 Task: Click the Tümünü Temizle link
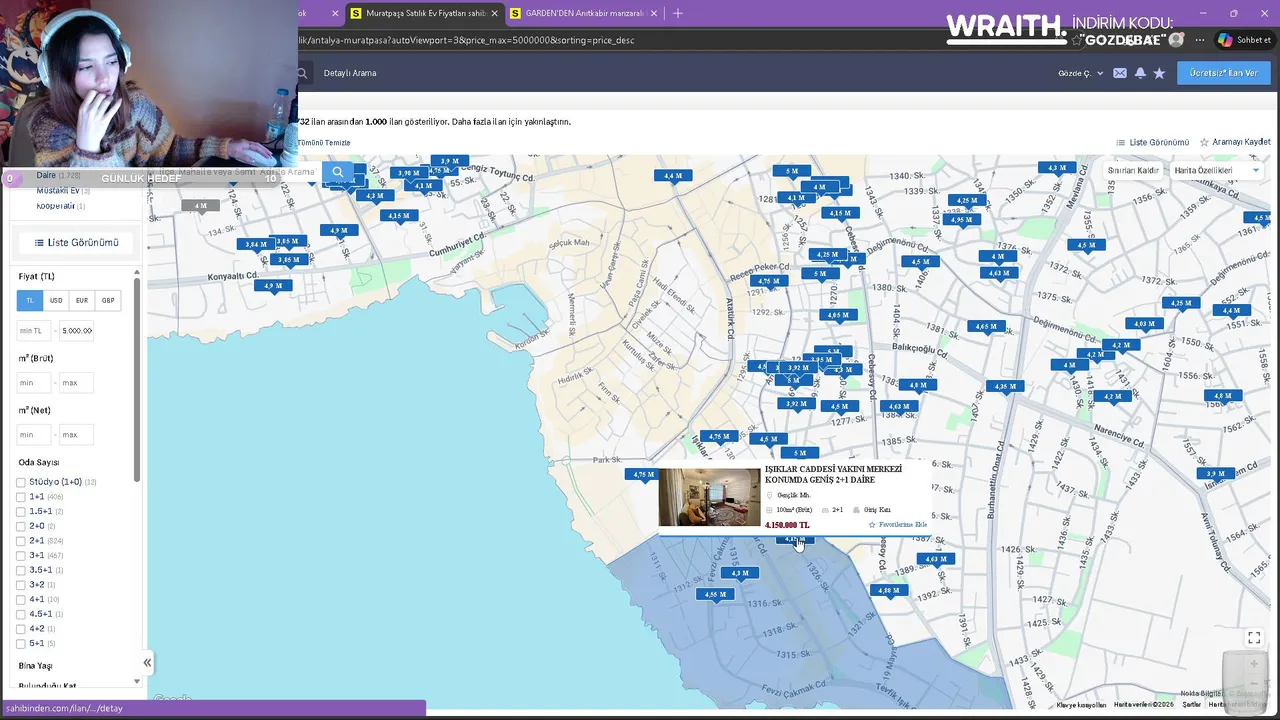324,143
